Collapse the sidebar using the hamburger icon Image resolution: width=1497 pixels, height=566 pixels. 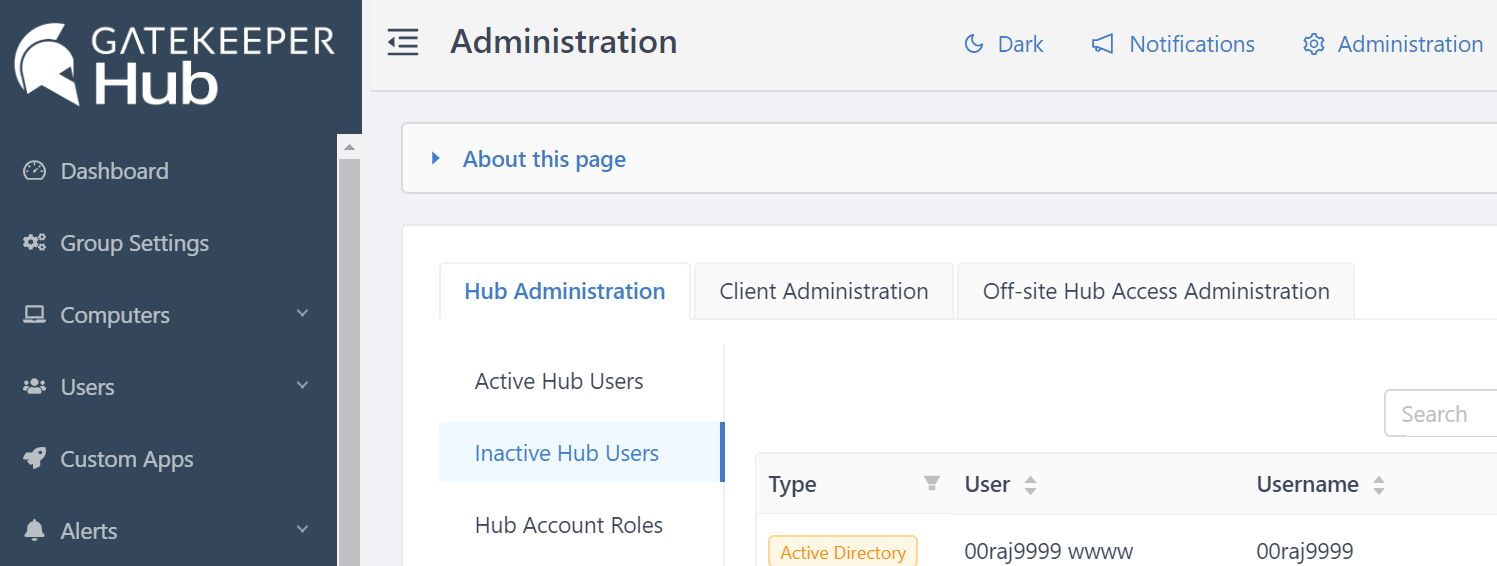[x=403, y=43]
